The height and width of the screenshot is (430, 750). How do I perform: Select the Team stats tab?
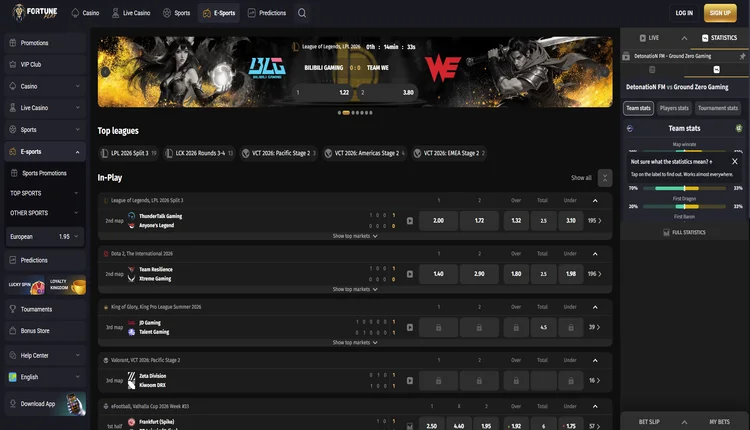(639, 108)
